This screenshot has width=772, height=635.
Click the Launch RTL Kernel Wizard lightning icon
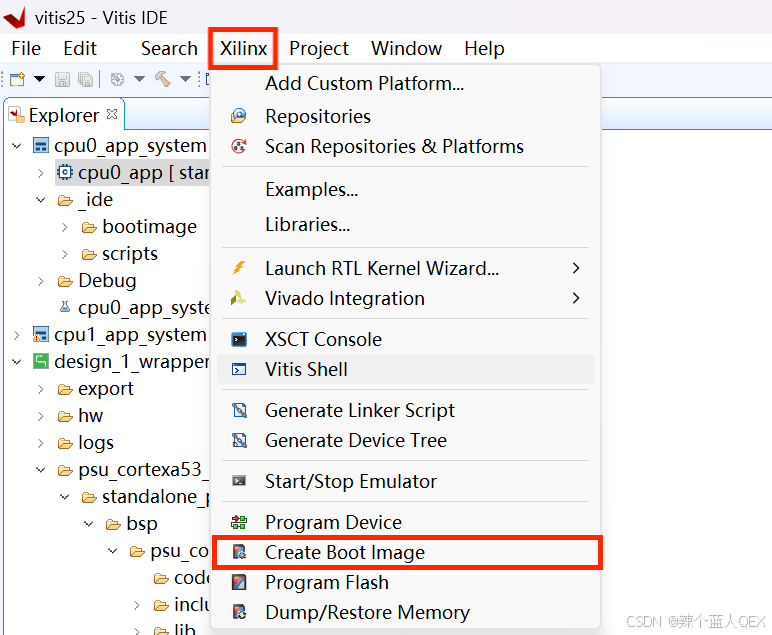tap(239, 268)
